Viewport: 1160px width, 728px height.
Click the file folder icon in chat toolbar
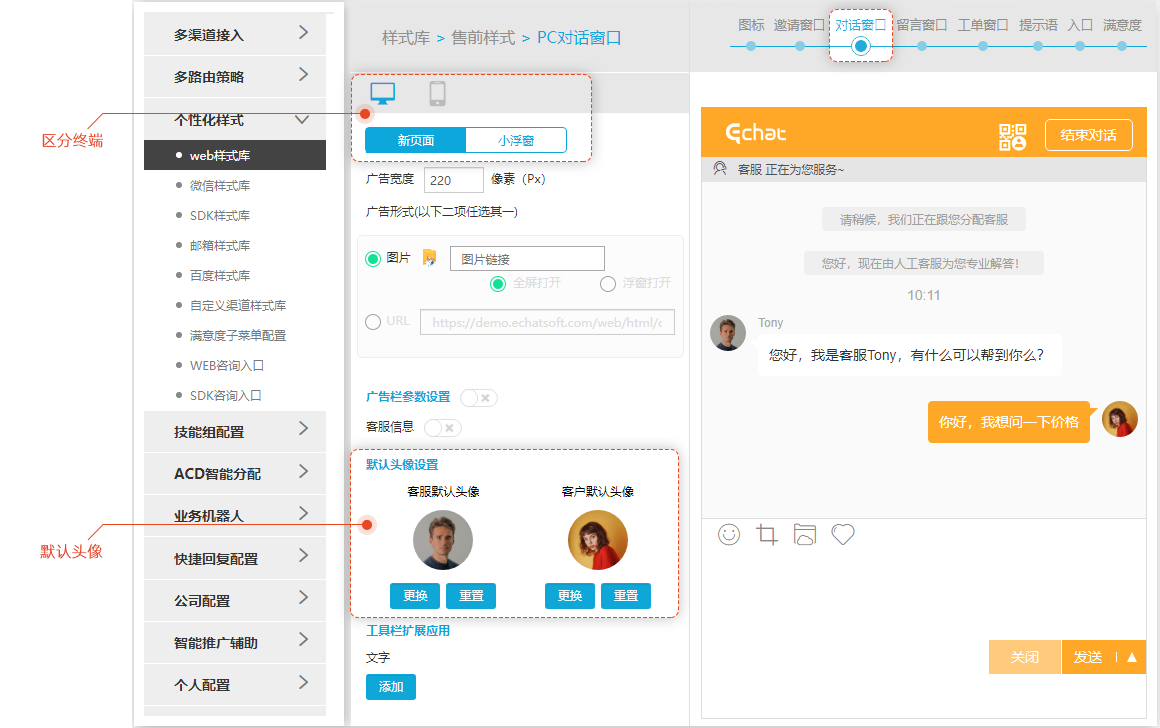point(805,535)
